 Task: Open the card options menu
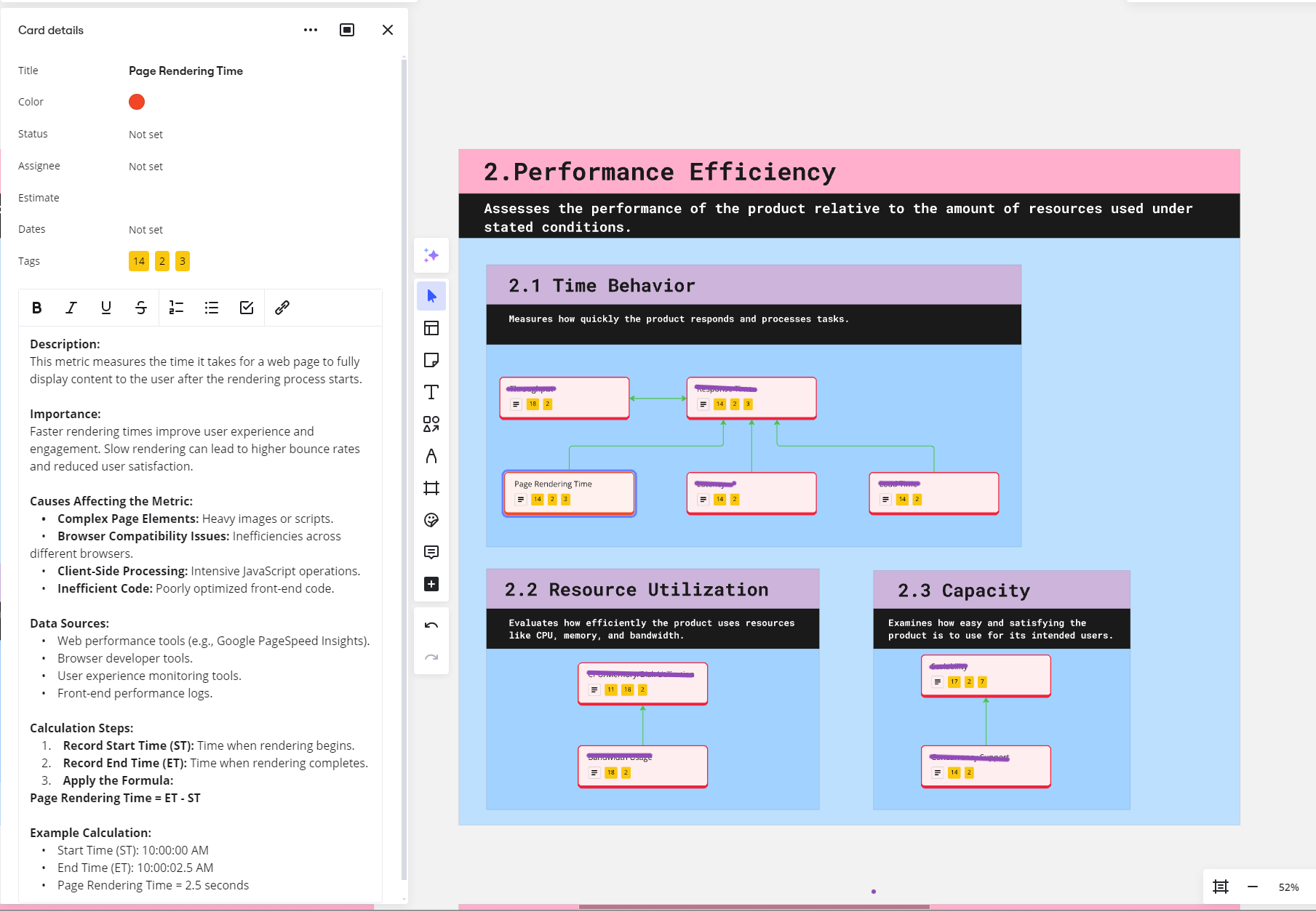click(311, 30)
